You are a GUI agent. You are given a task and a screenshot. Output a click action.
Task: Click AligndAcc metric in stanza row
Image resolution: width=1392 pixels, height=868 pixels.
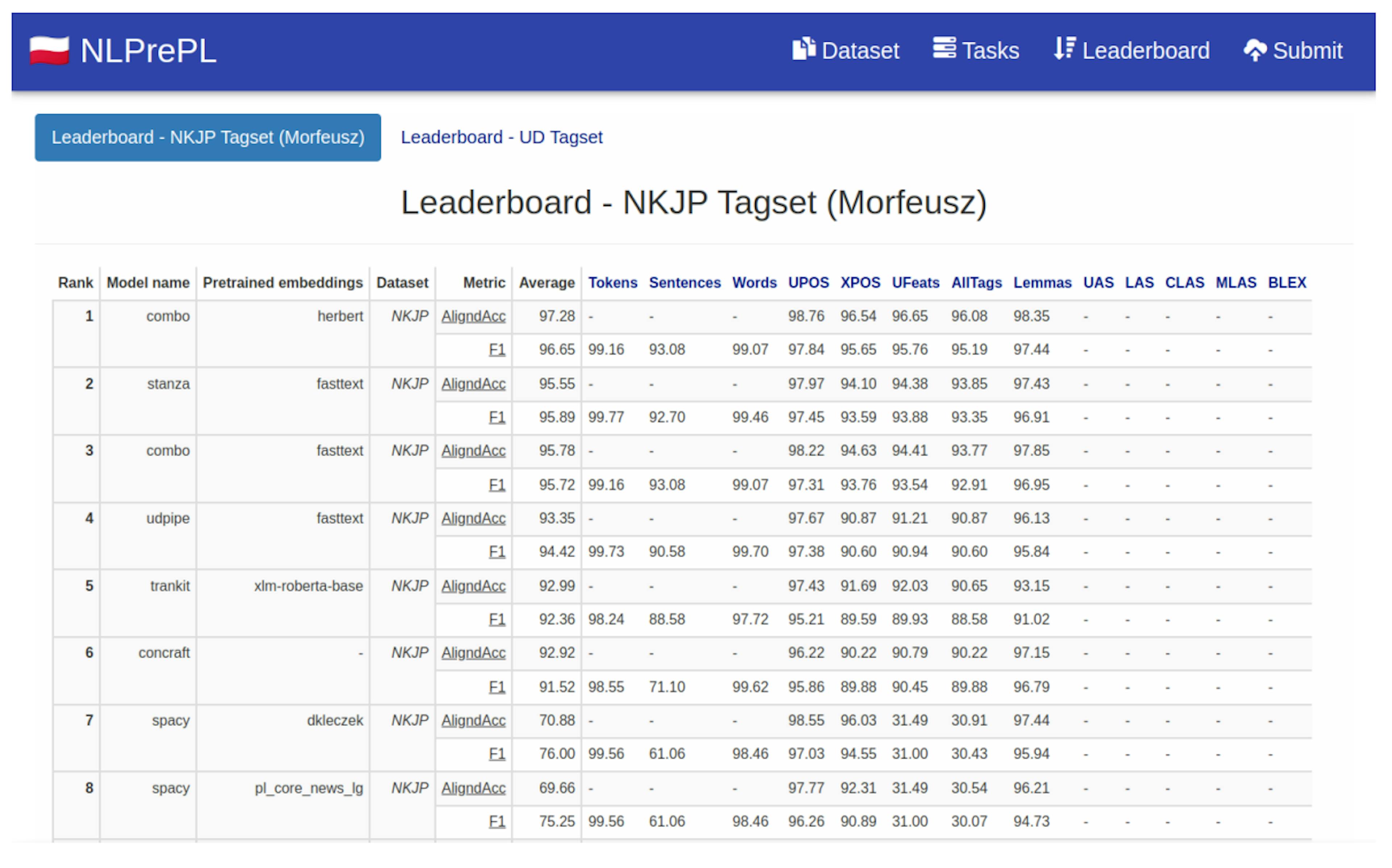473,383
